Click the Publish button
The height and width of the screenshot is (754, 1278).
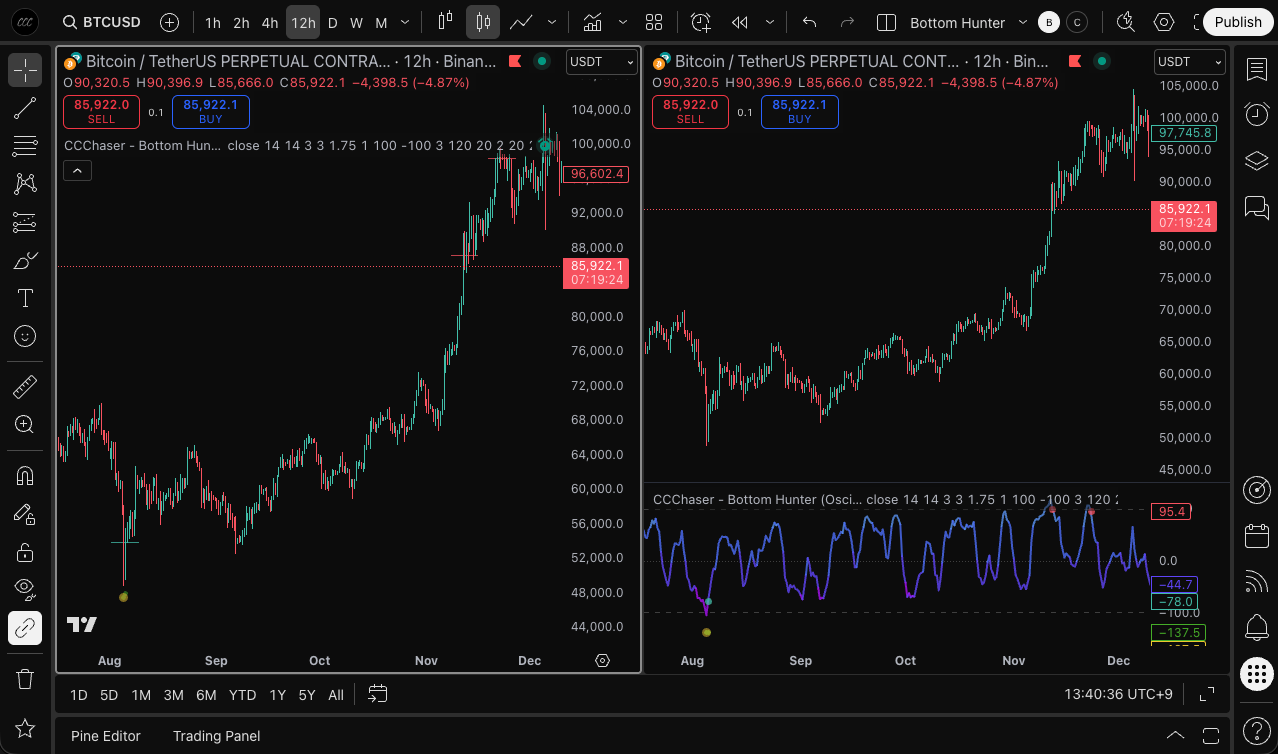point(1238,22)
